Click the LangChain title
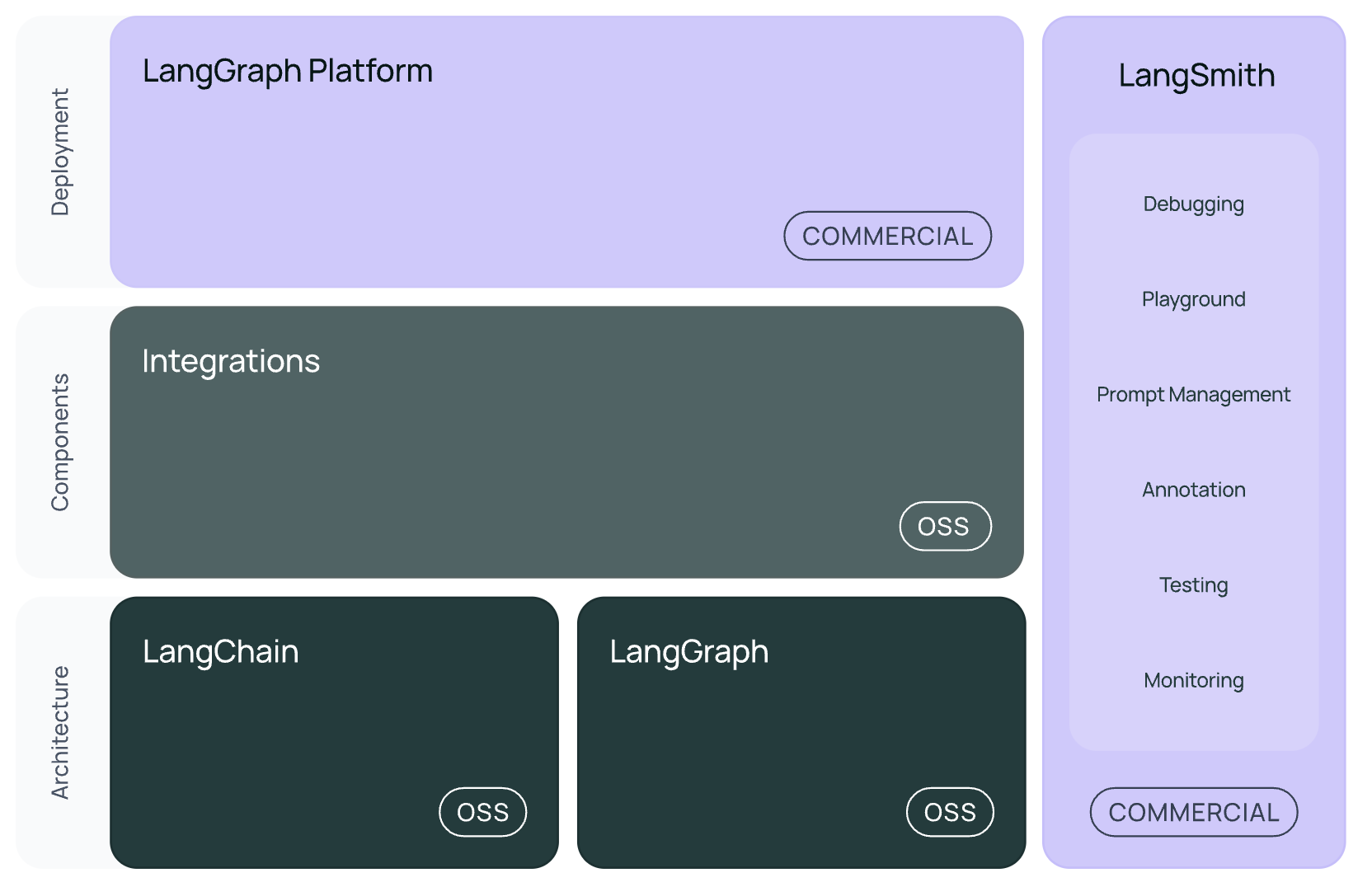This screenshot has width=1372, height=887. (220, 651)
